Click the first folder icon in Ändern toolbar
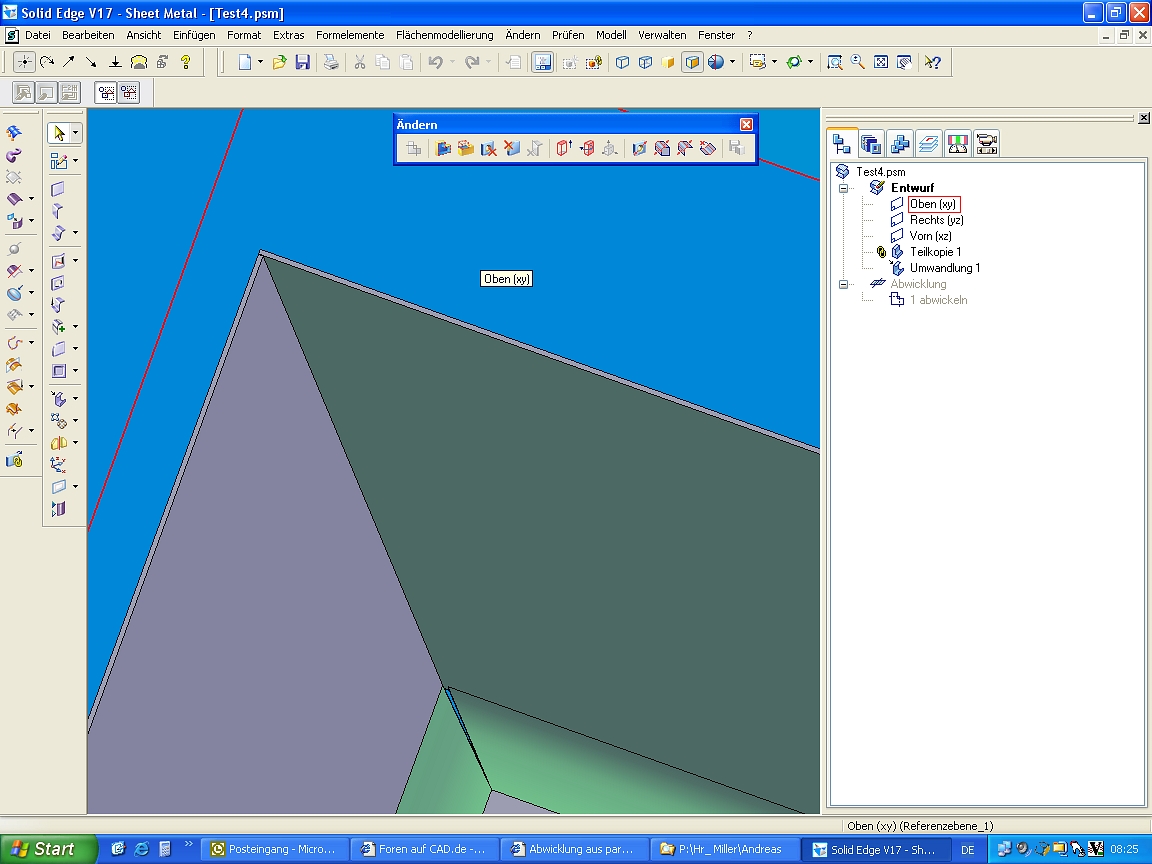1152x864 pixels. tap(442, 148)
